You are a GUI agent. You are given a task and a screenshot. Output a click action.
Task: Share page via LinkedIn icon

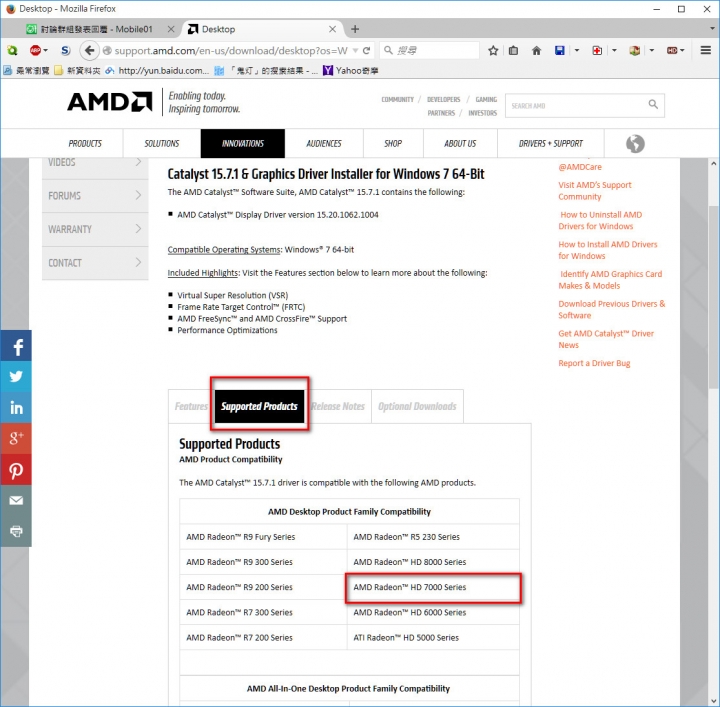click(x=16, y=408)
